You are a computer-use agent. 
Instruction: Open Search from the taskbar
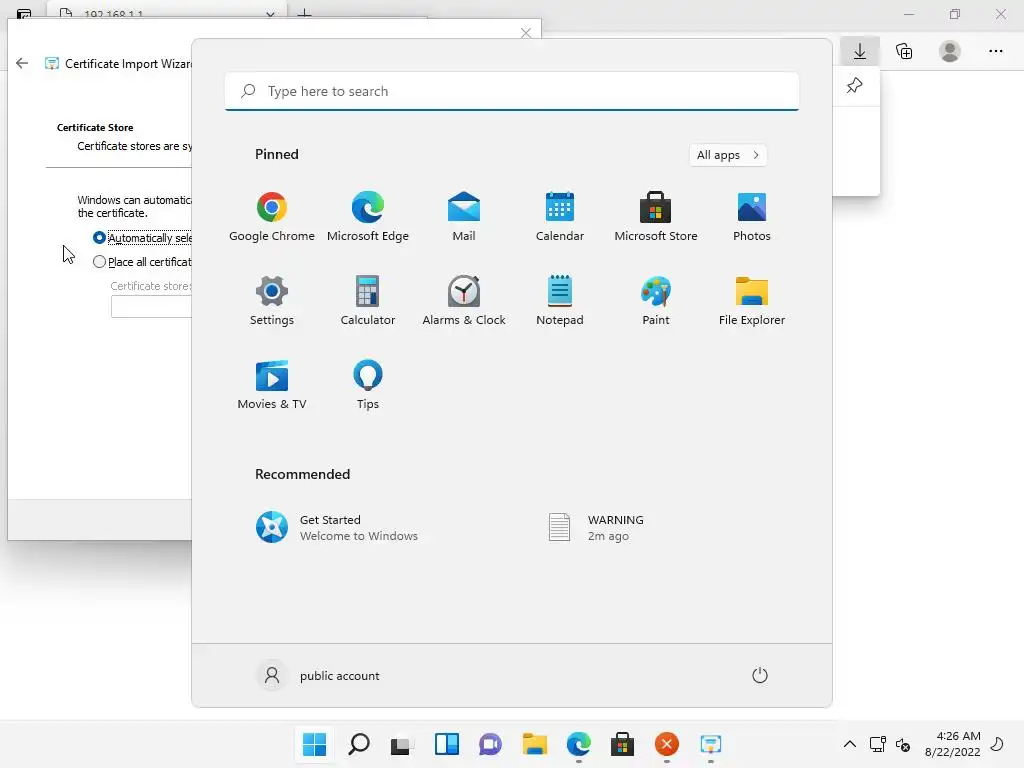359,744
